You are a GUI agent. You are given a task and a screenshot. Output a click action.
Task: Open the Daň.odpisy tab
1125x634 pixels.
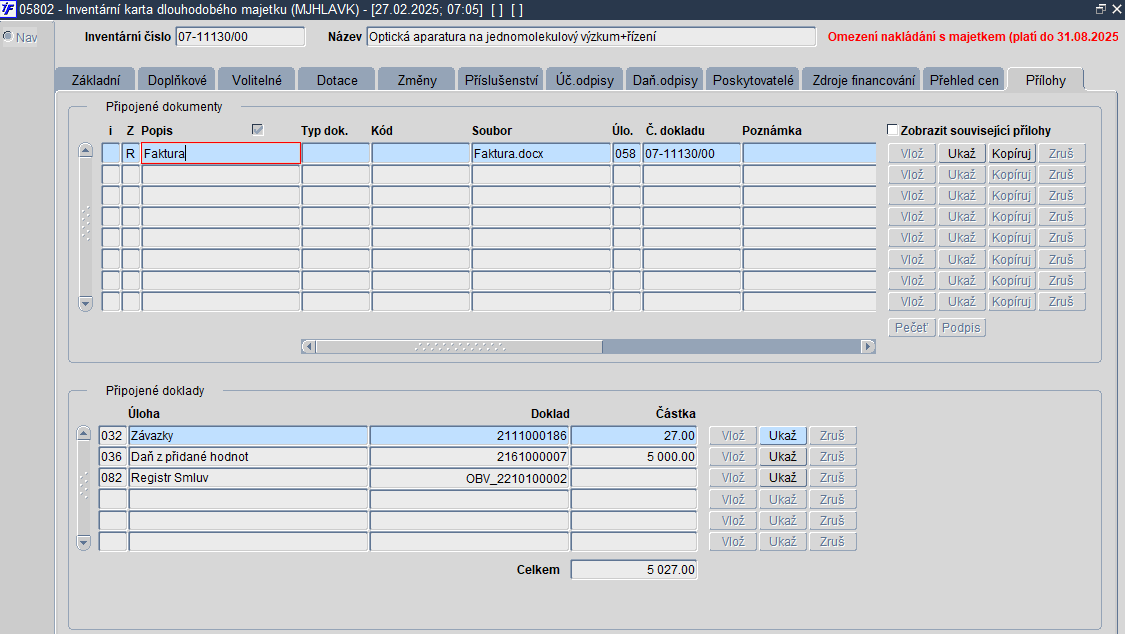665,80
